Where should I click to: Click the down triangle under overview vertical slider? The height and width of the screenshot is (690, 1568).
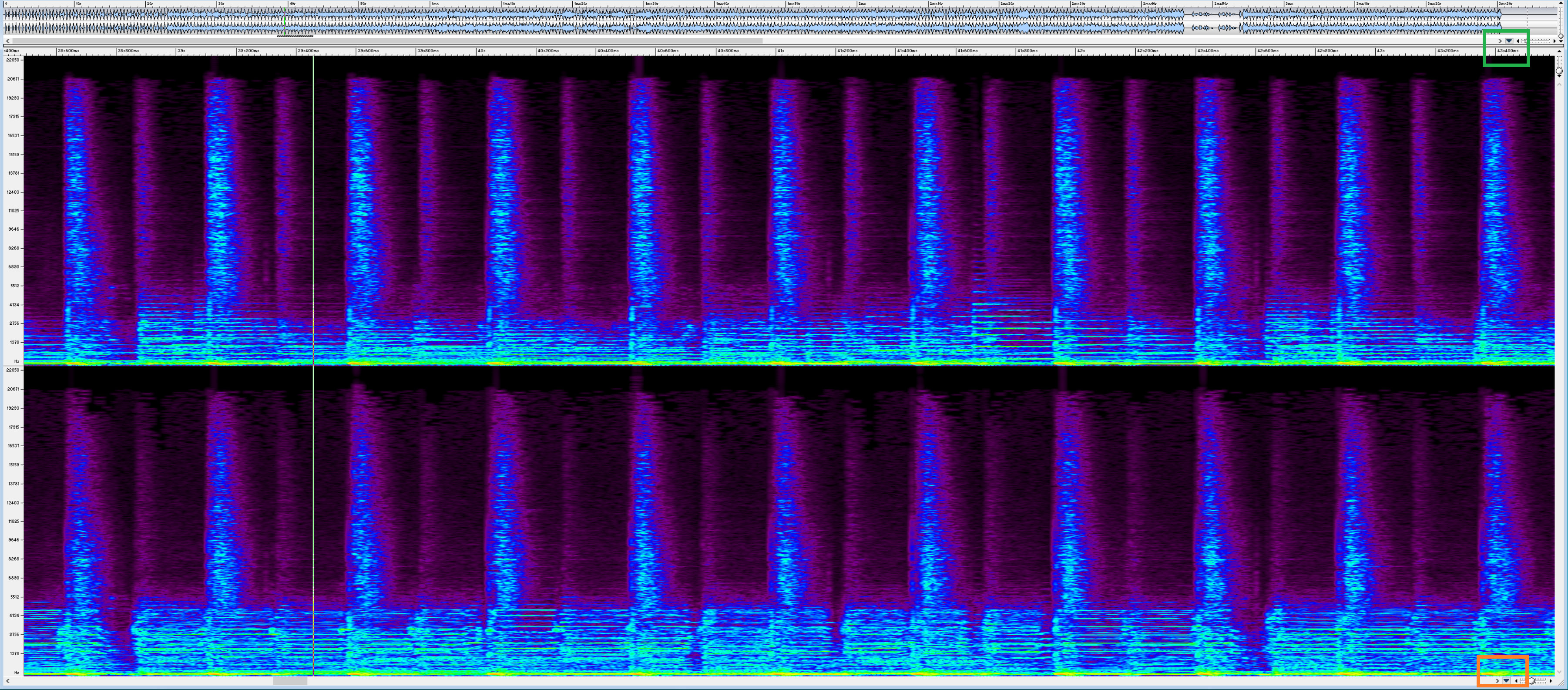[x=1561, y=41]
